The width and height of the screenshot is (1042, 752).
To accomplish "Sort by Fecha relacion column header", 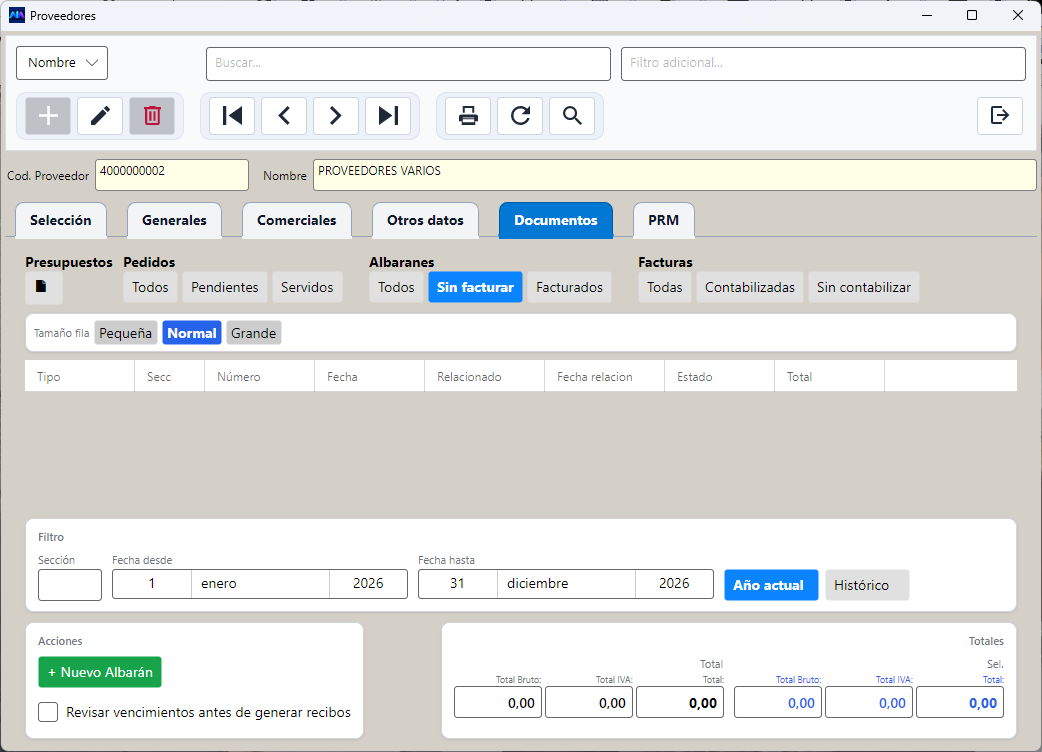I will click(x=605, y=376).
